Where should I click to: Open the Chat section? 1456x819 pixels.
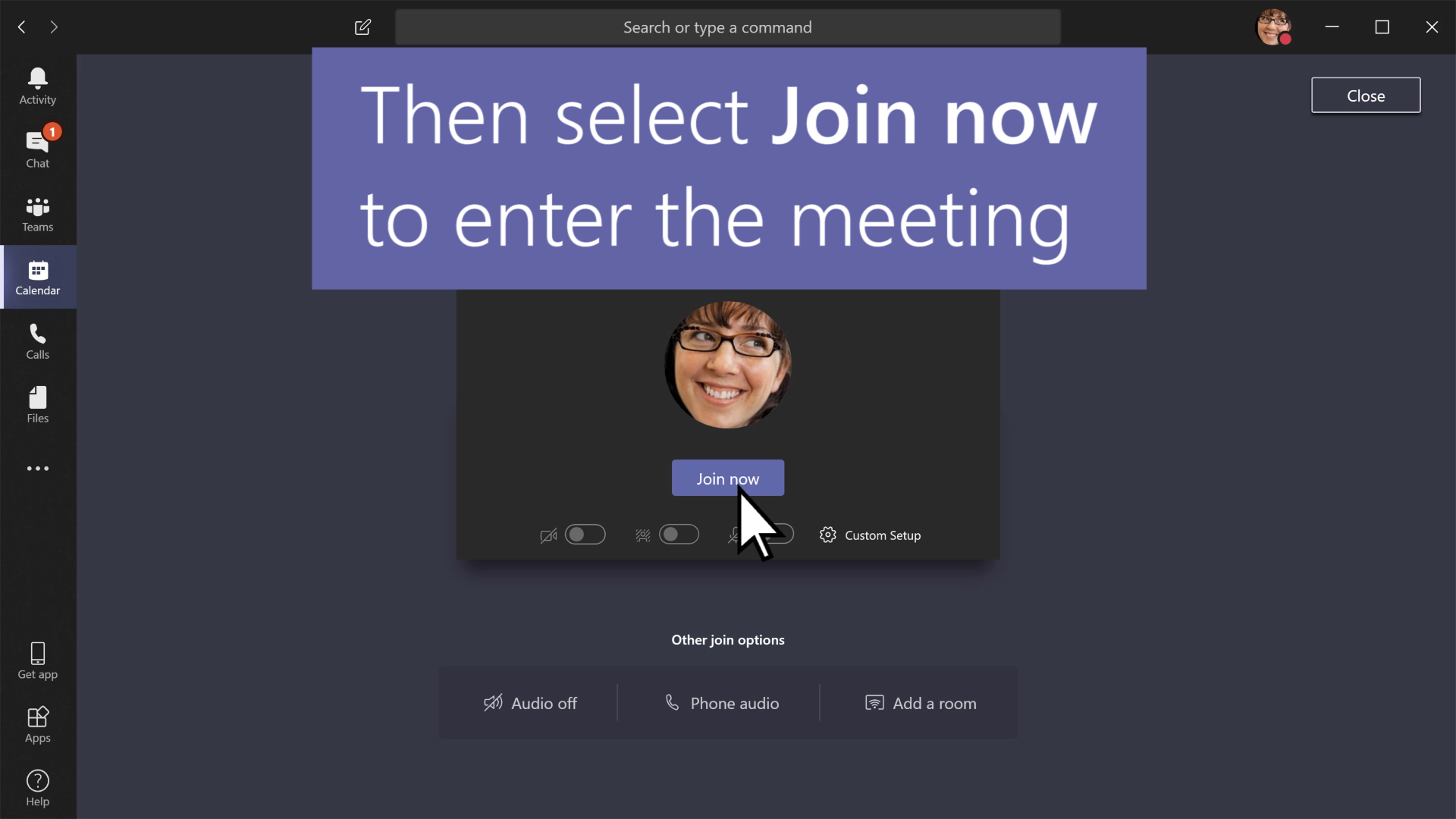[37, 148]
